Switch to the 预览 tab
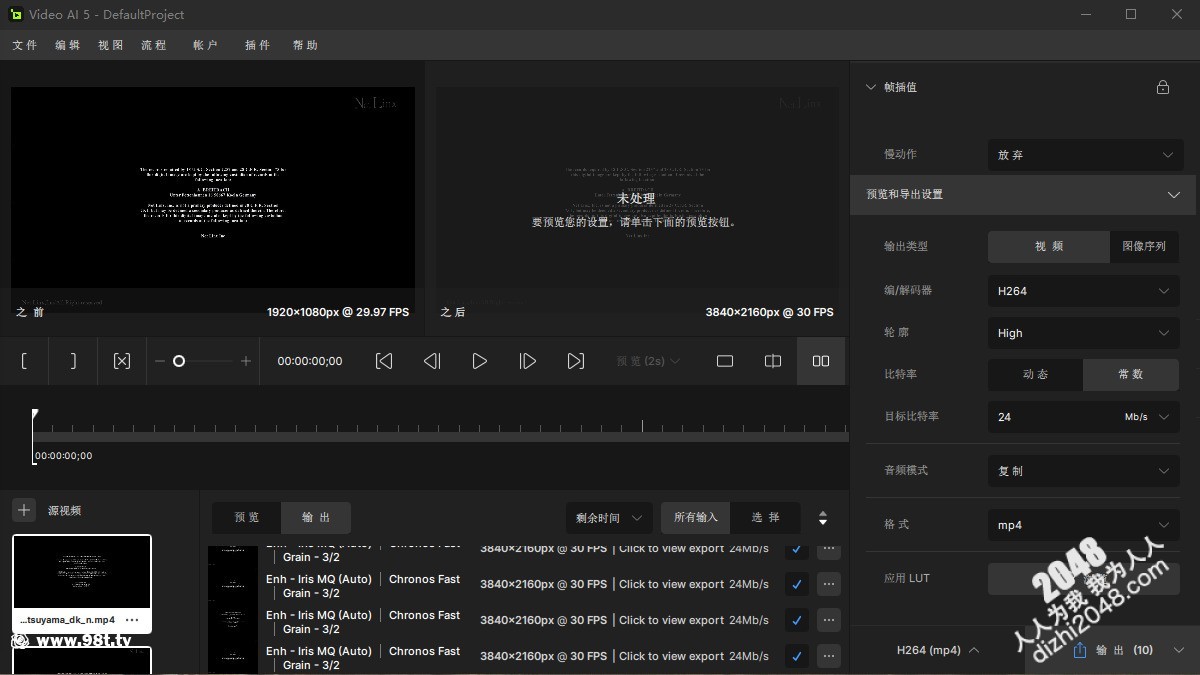 pos(247,517)
